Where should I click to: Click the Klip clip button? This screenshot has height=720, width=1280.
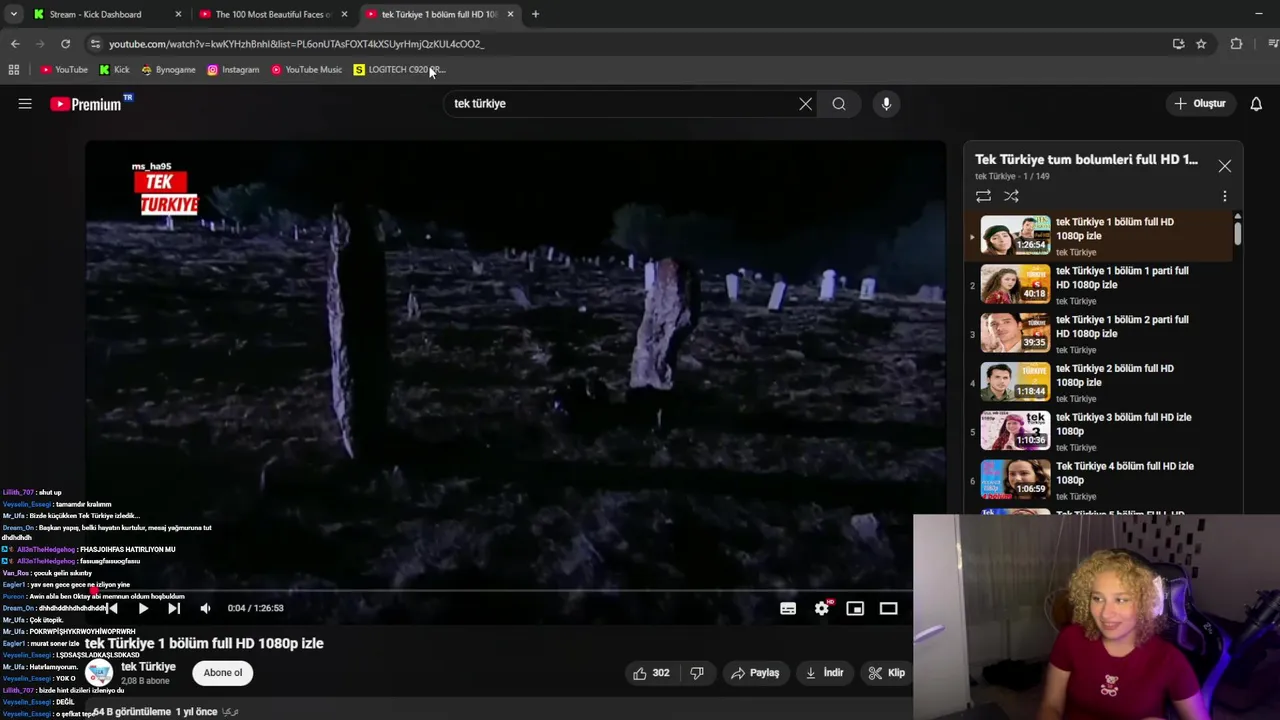click(x=887, y=673)
